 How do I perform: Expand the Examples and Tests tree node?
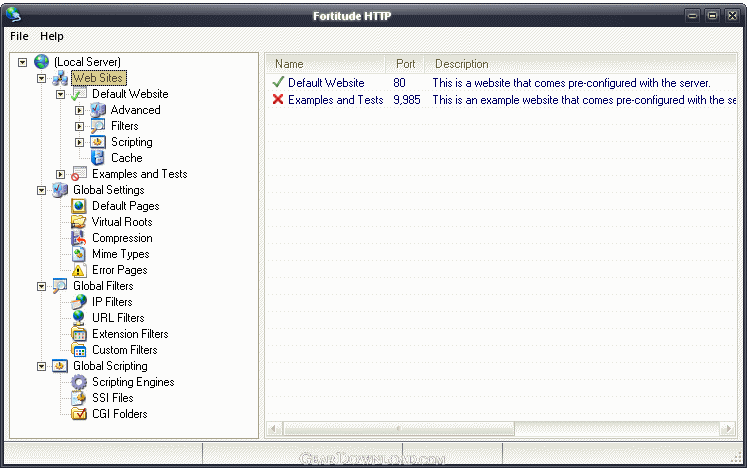tap(61, 174)
